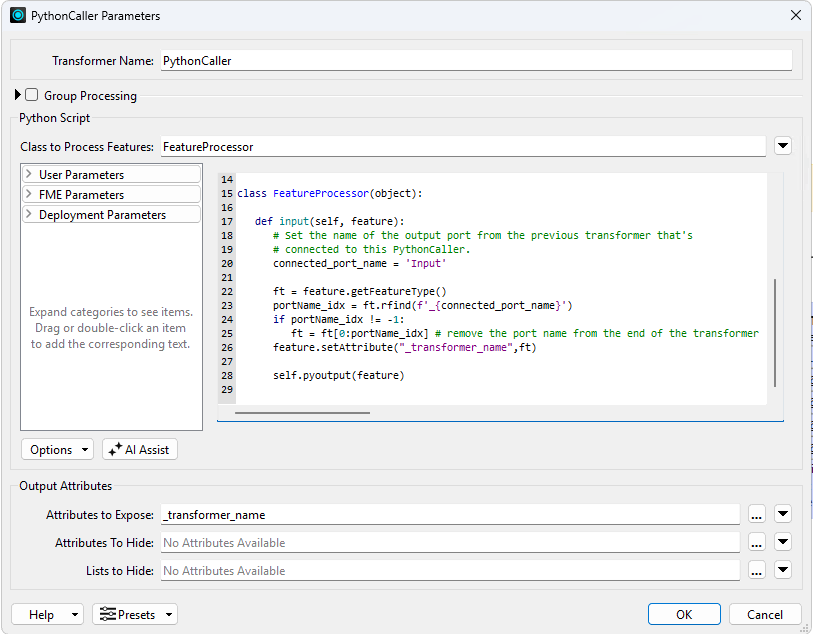Open ellipsis editor for Attributes To Hide
The height and width of the screenshot is (634, 813).
[757, 543]
